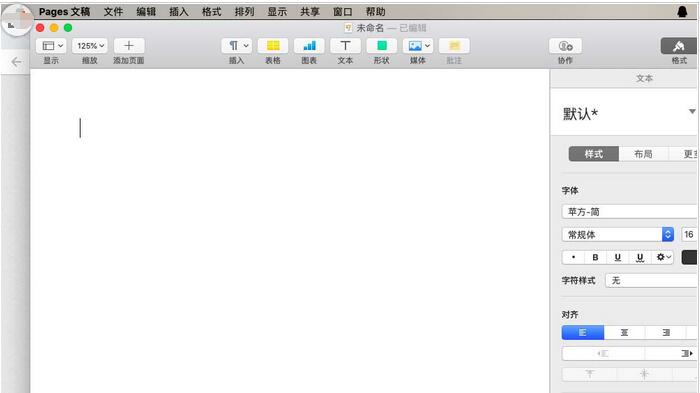Image resolution: width=700 pixels, height=393 pixels.
Task: Select left text alignment
Action: (583, 333)
